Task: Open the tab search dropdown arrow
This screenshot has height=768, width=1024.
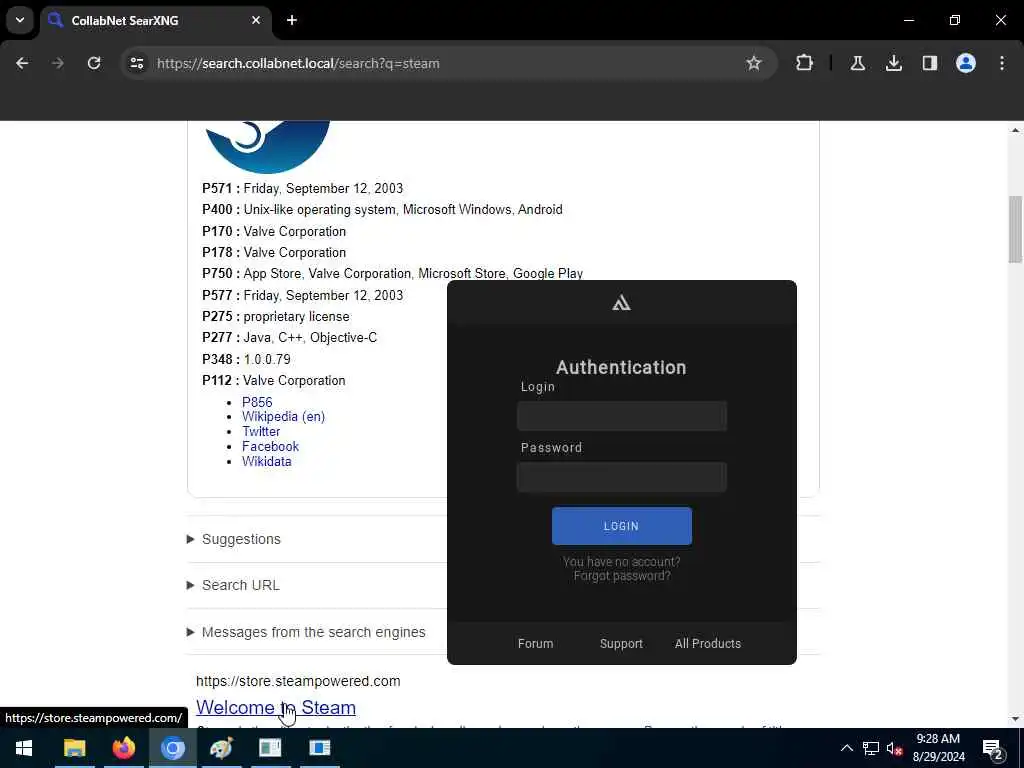Action: click(x=20, y=20)
